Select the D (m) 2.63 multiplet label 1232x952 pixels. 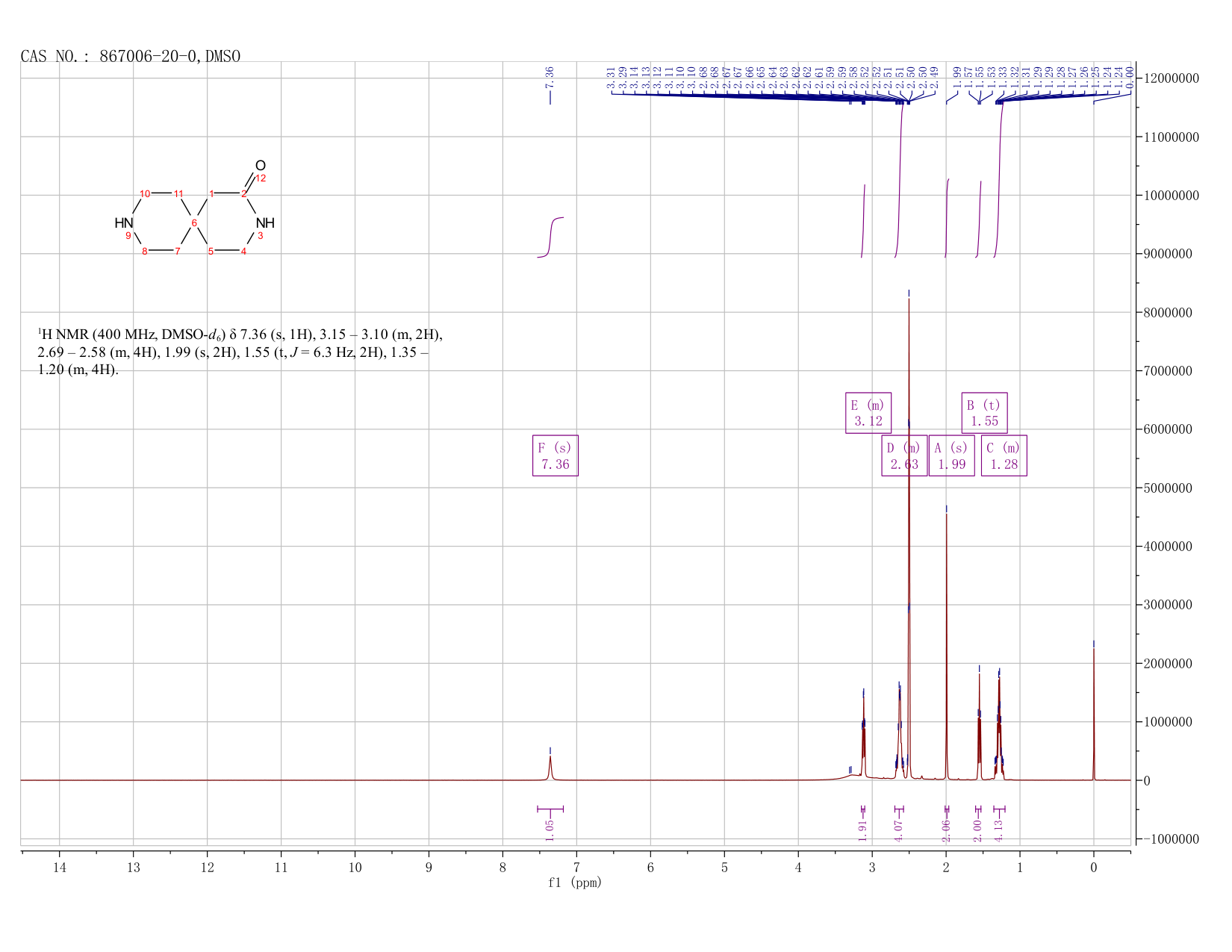click(904, 455)
